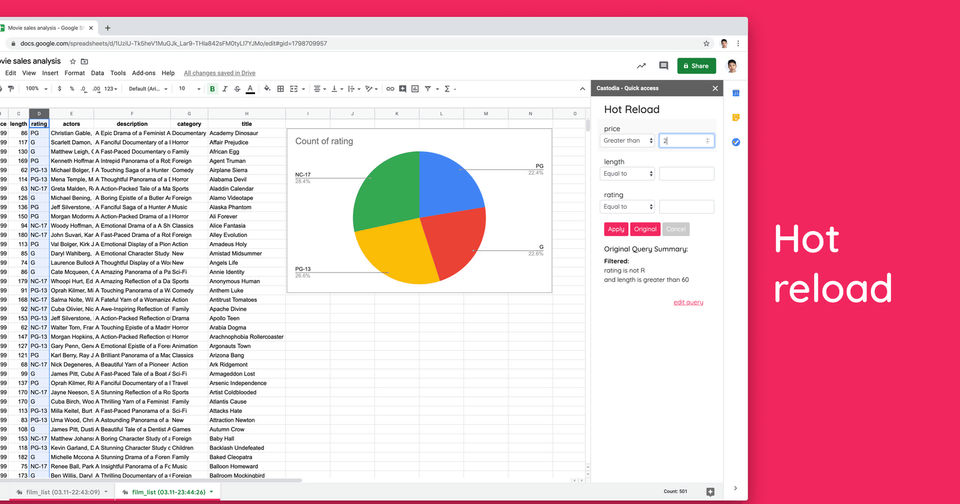Open the price 'Greater than' dropdown
Screen dimensions: 960x504
pos(628,140)
